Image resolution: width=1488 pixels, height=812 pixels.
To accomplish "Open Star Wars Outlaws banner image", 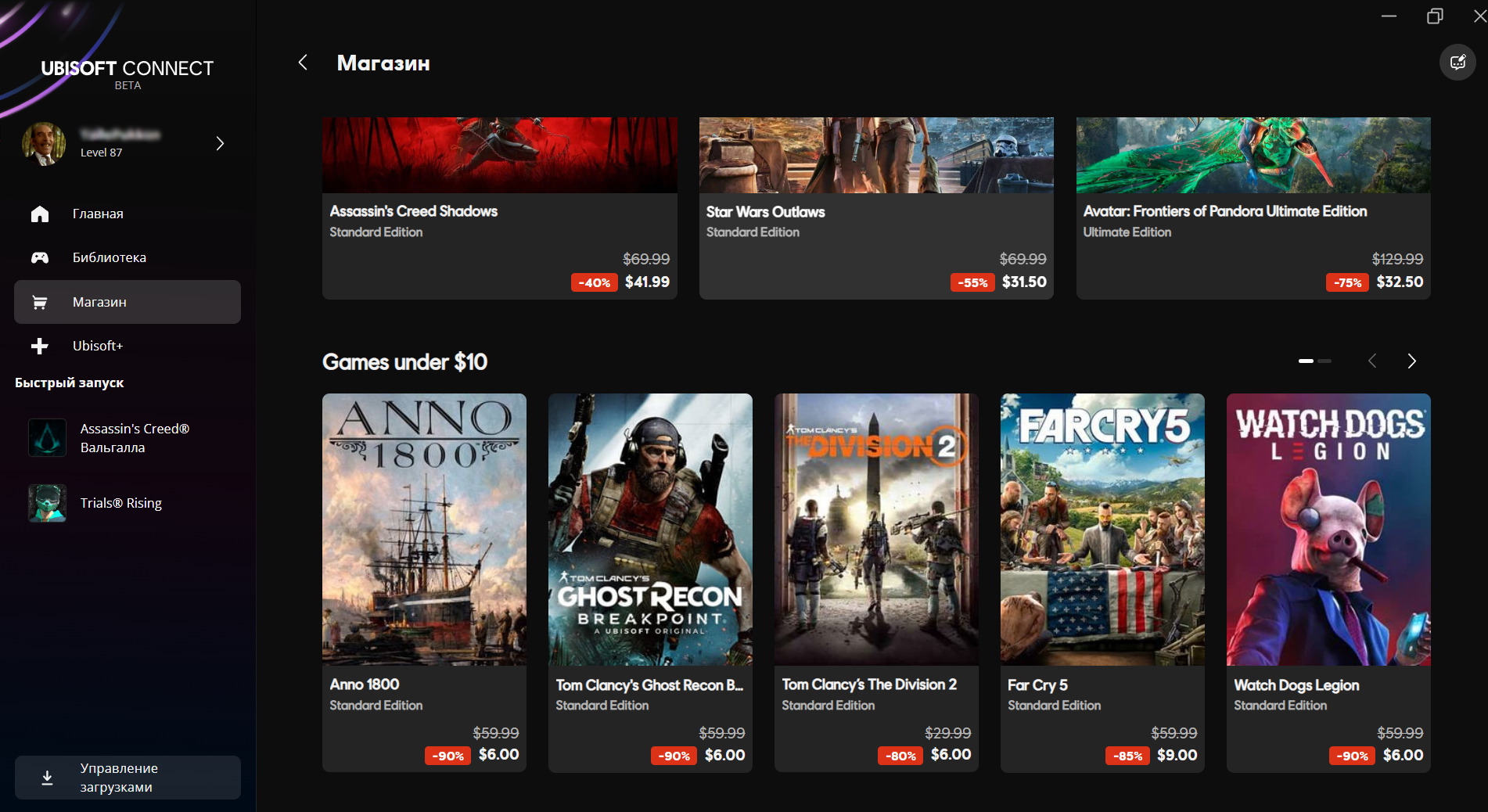I will click(x=876, y=155).
